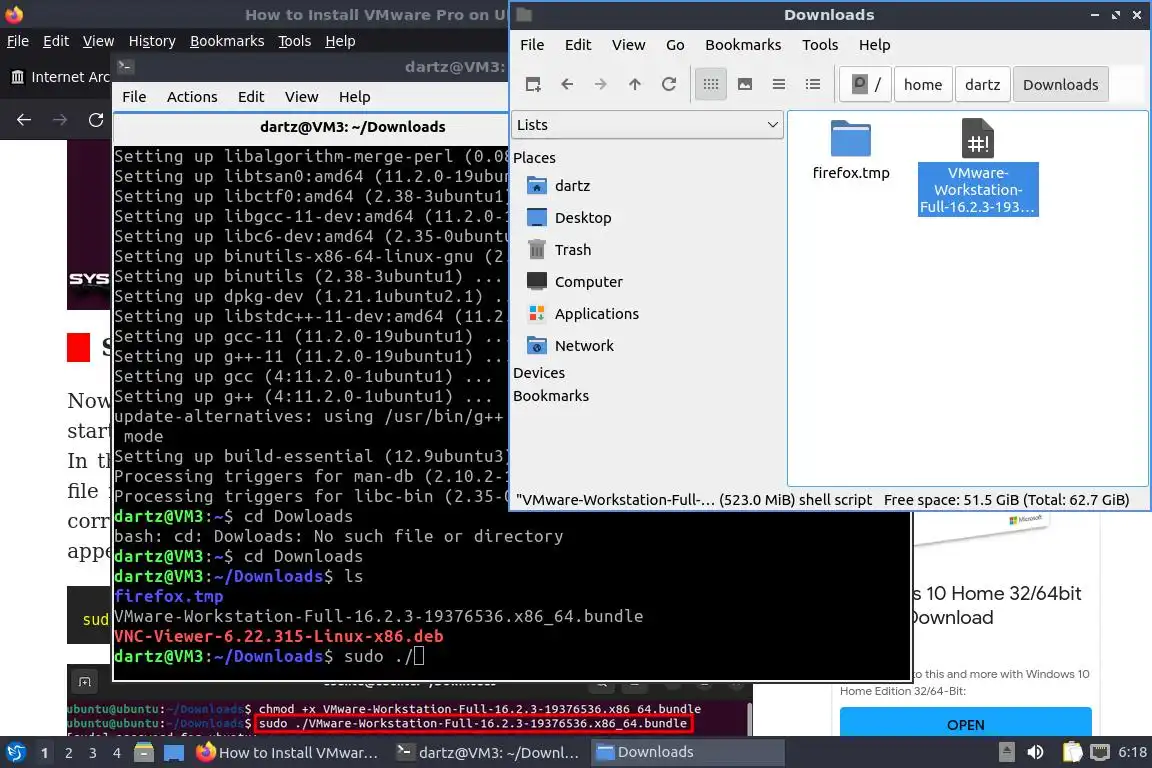Select Computer in Places sidebar

click(x=575, y=281)
